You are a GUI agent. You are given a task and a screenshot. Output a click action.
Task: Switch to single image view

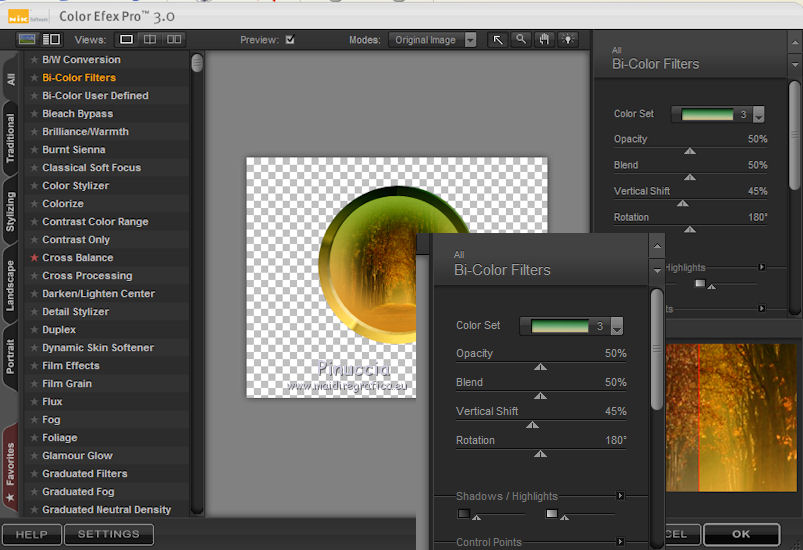pyautogui.click(x=127, y=40)
